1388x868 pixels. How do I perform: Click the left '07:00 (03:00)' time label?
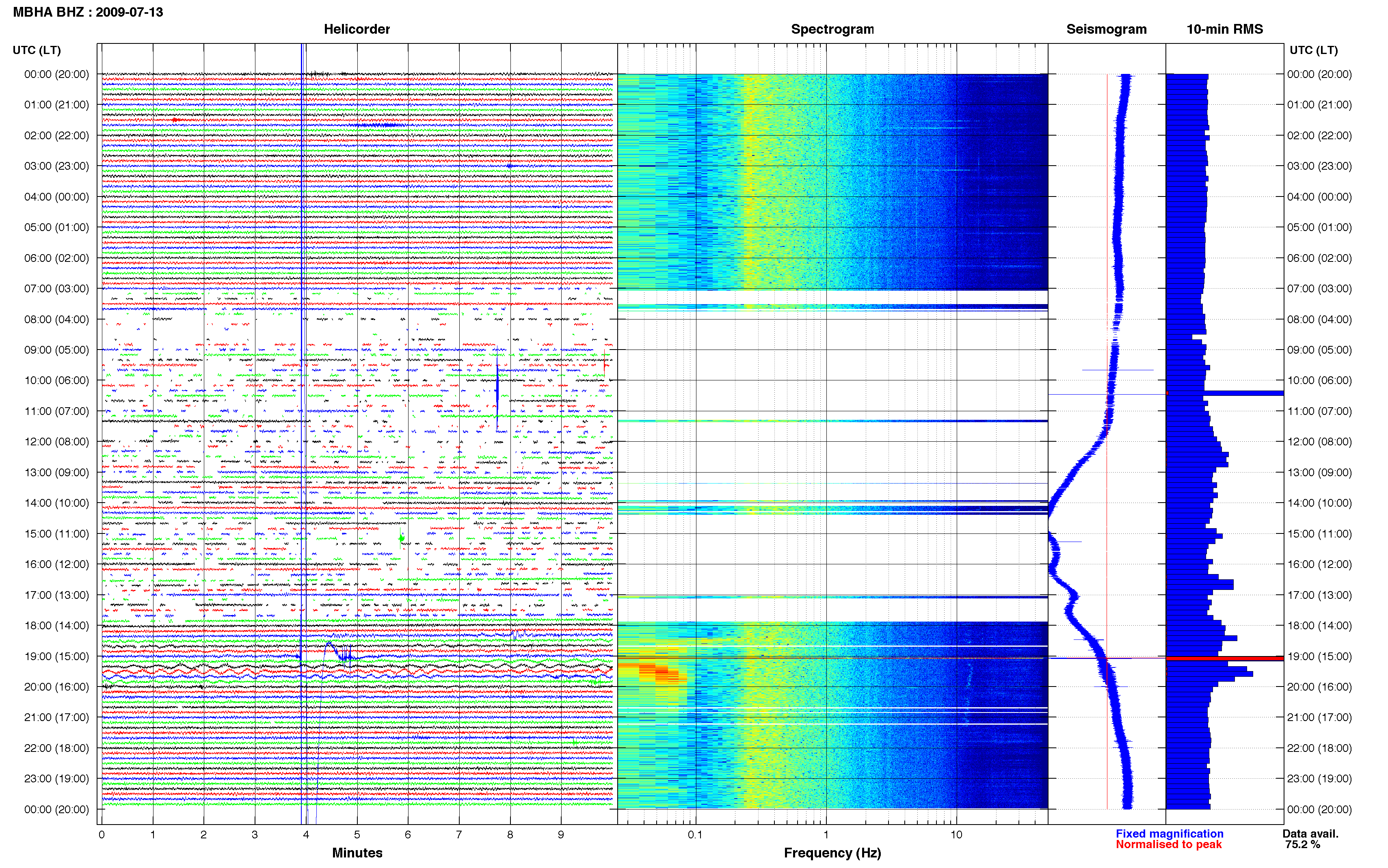pos(56,288)
